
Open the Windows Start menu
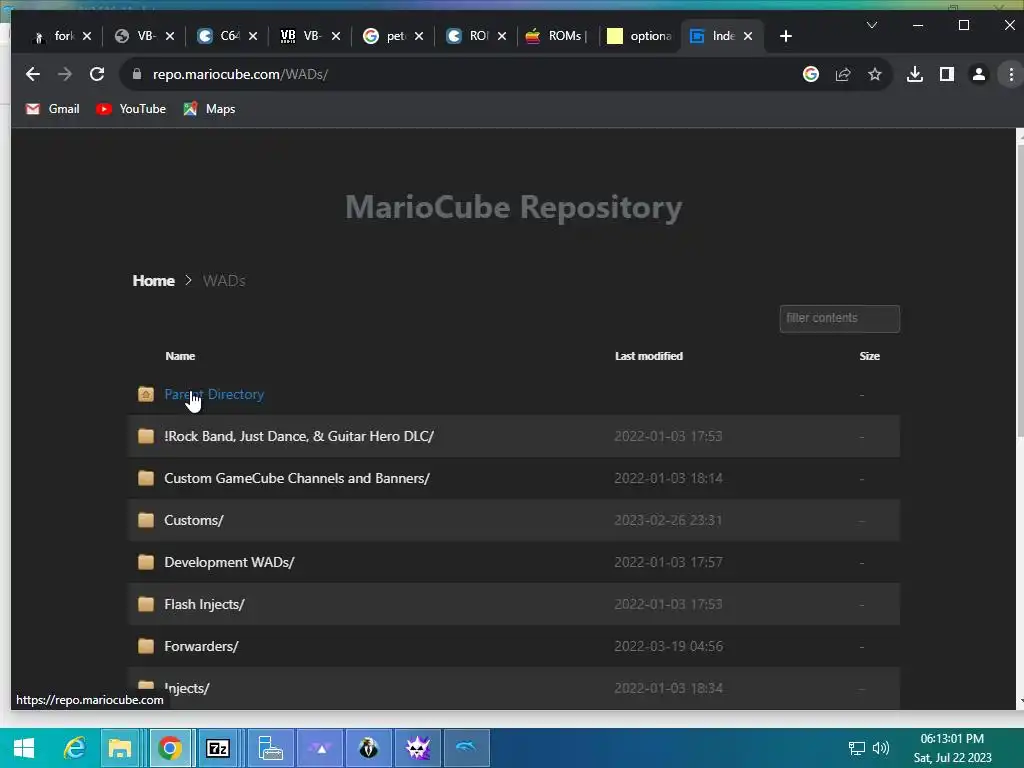24,748
